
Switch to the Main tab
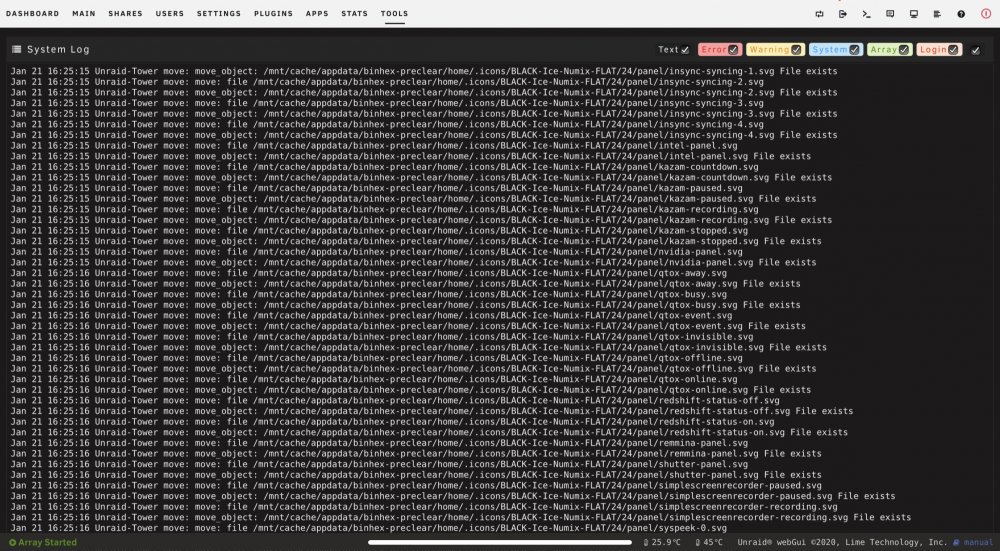pyautogui.click(x=84, y=13)
